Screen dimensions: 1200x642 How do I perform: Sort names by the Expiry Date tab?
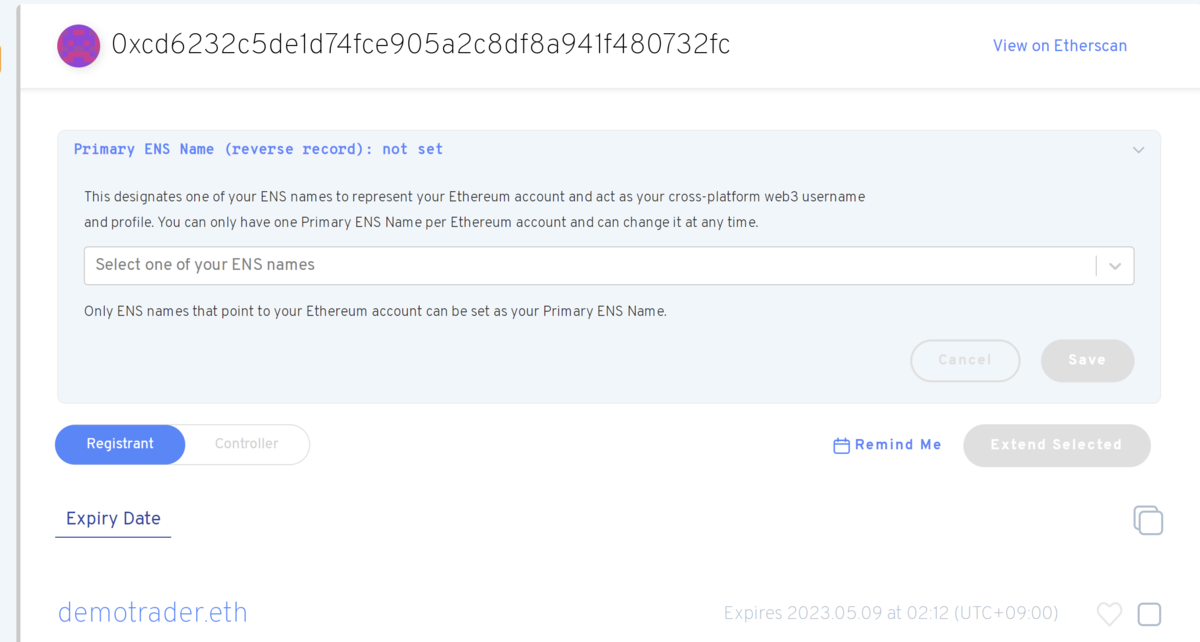pyautogui.click(x=113, y=519)
